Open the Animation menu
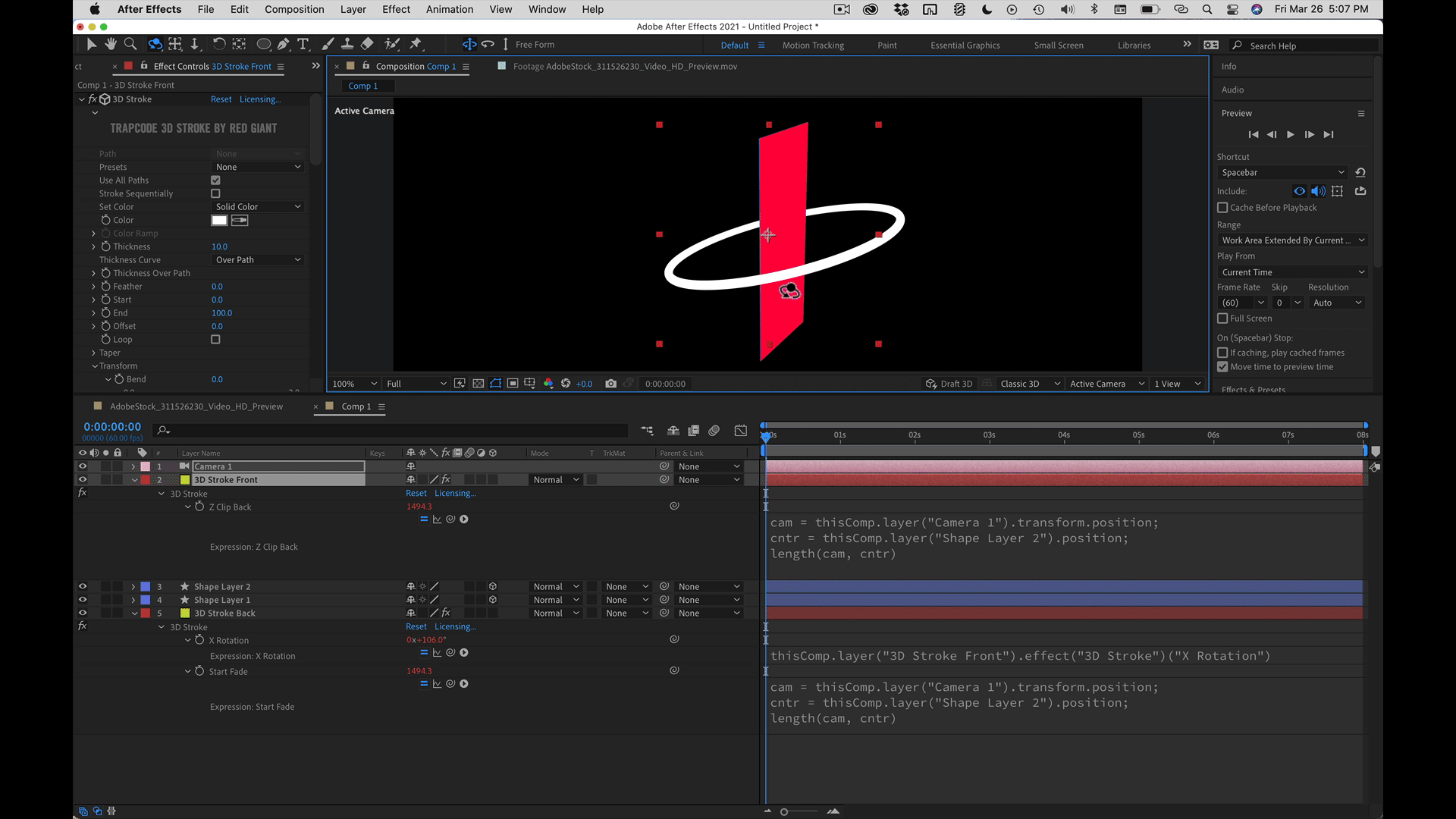The image size is (1456, 819). click(x=449, y=9)
